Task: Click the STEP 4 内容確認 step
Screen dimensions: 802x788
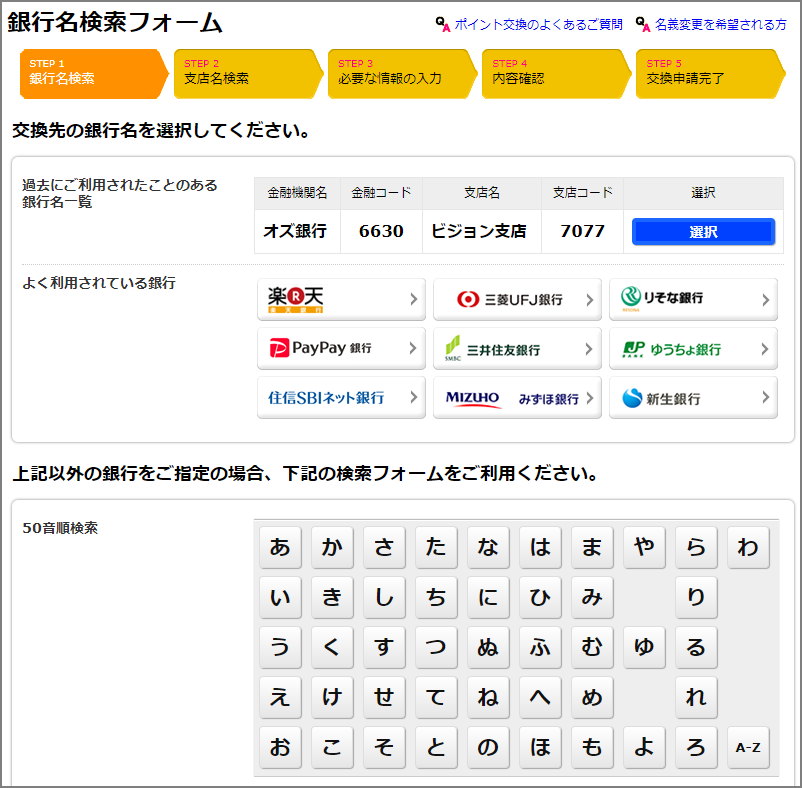Action: [556, 74]
